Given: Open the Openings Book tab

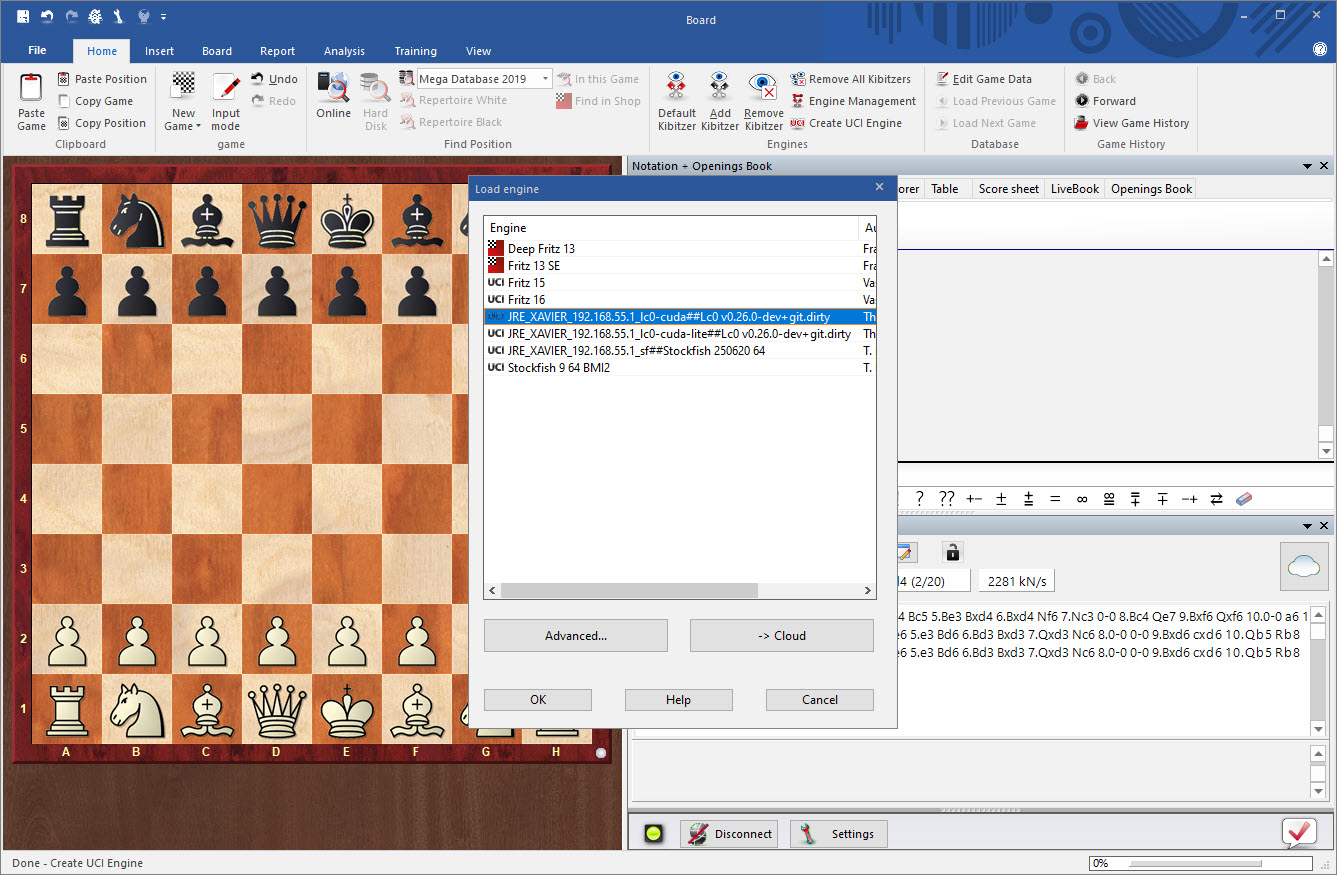Looking at the screenshot, I should [1151, 189].
